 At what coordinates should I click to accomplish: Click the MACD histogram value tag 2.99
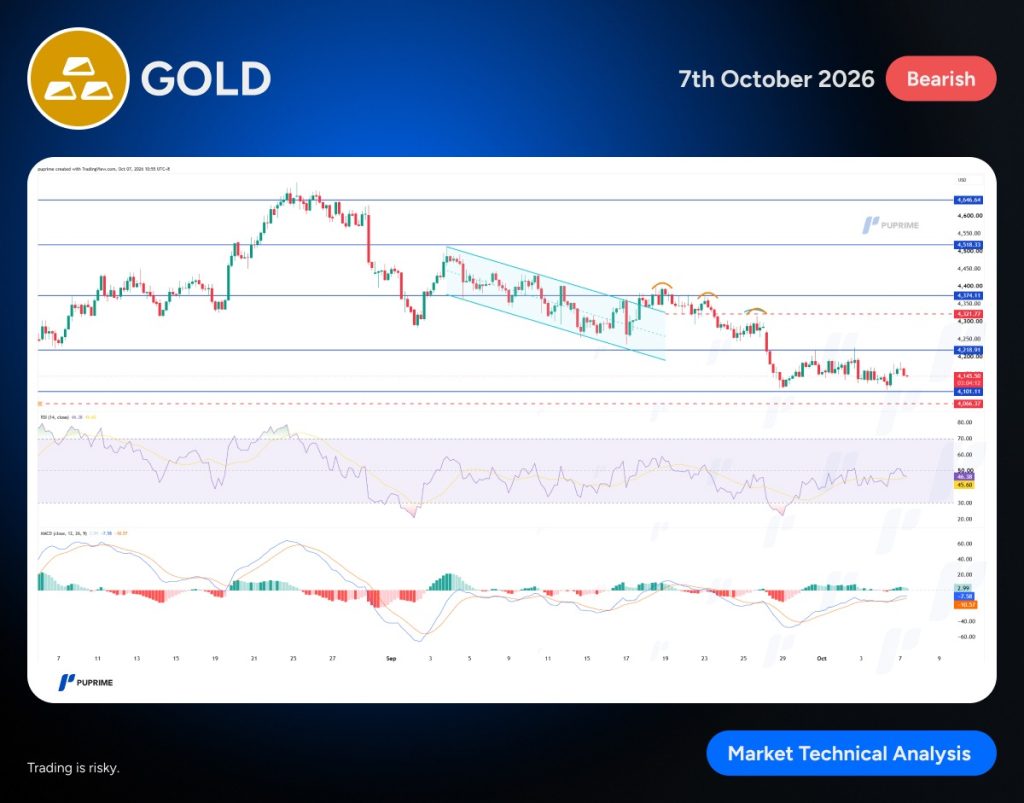pos(963,588)
